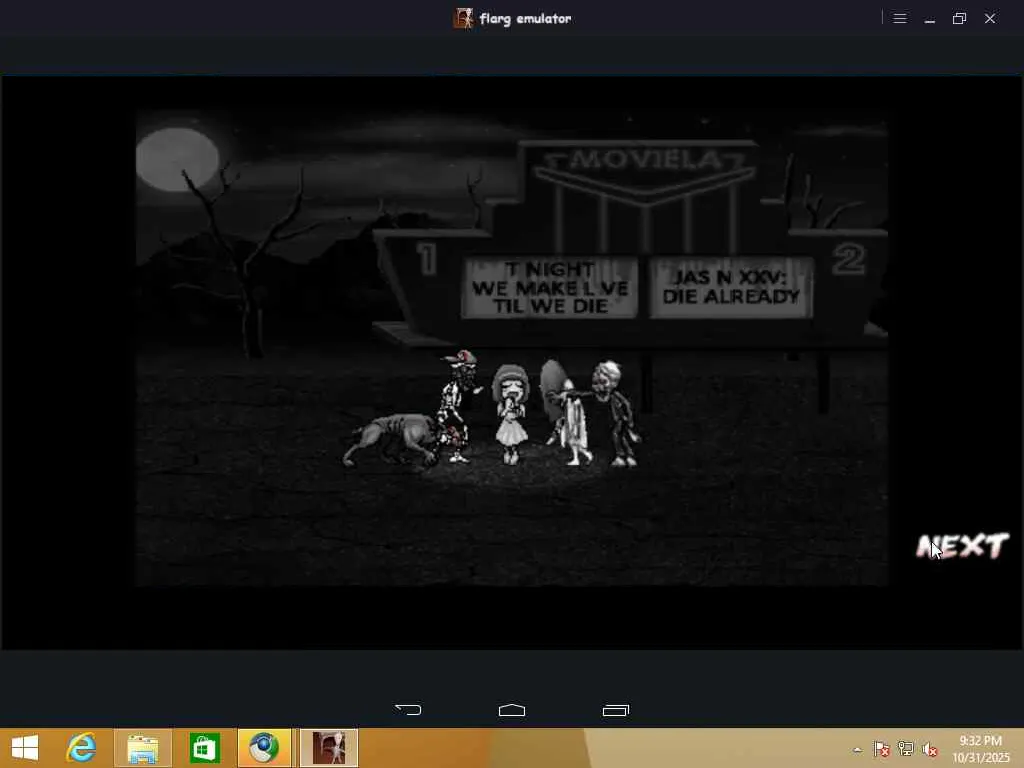This screenshot has height=768, width=1024.
Task: Open the clock showing 9:32 PM
Action: (x=980, y=748)
